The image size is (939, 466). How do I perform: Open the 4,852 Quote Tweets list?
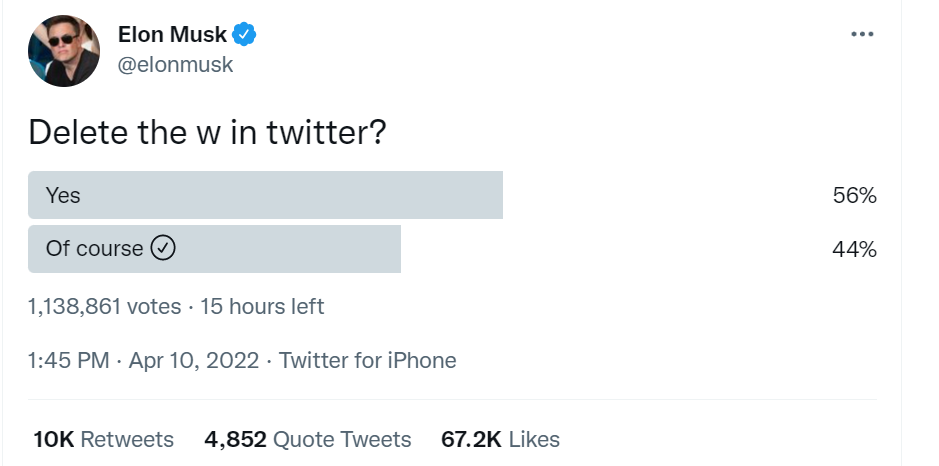click(307, 440)
